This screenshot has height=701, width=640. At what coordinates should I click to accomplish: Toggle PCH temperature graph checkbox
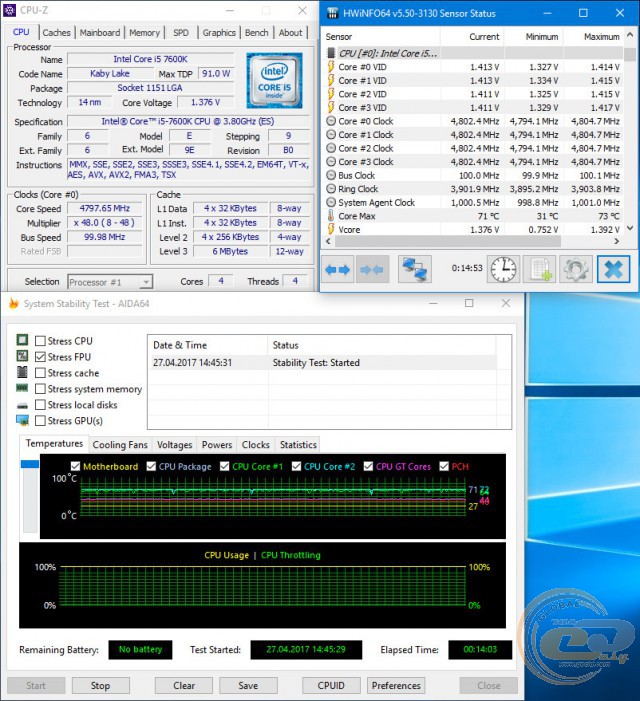coord(444,466)
